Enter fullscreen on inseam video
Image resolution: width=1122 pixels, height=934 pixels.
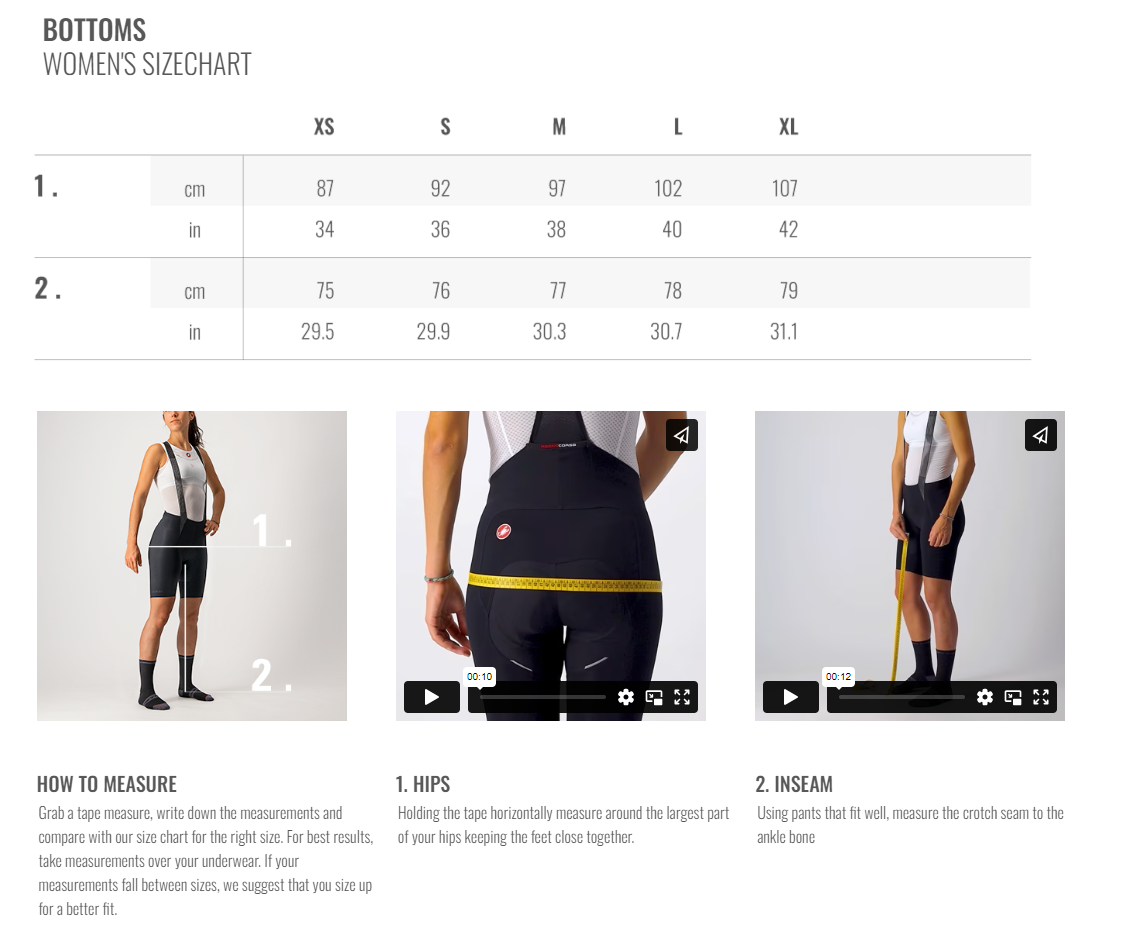[1041, 697]
